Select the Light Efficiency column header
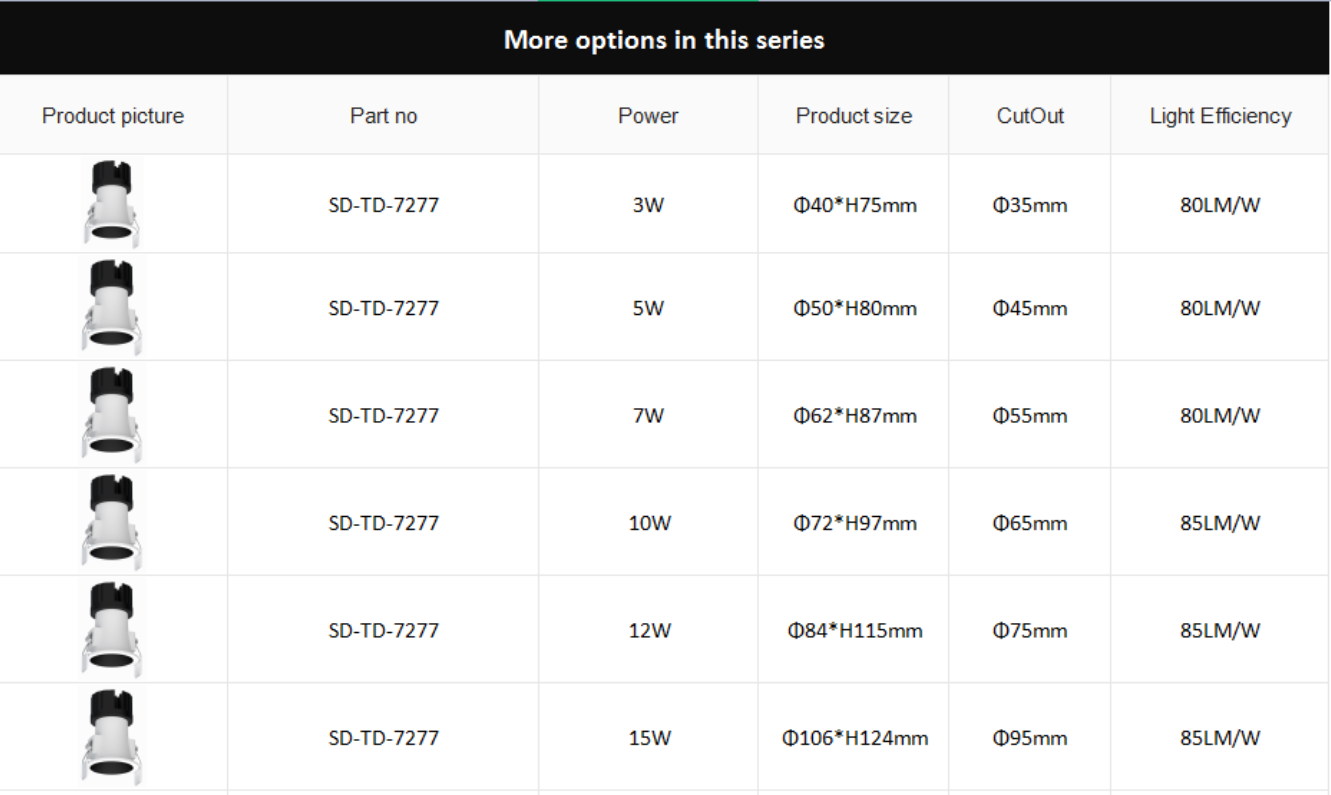1331x795 pixels. (1220, 116)
